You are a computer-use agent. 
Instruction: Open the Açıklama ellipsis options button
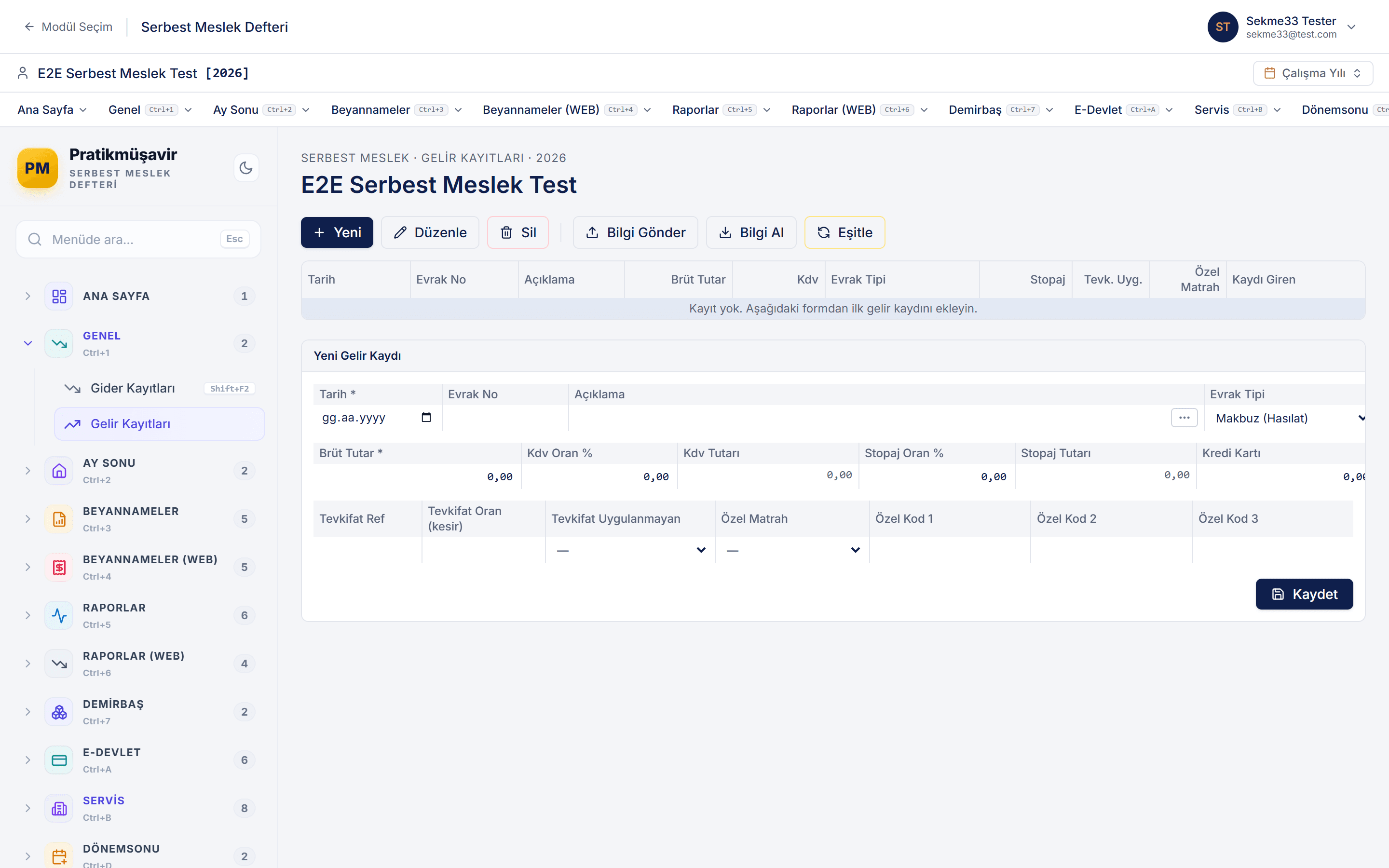tap(1184, 417)
